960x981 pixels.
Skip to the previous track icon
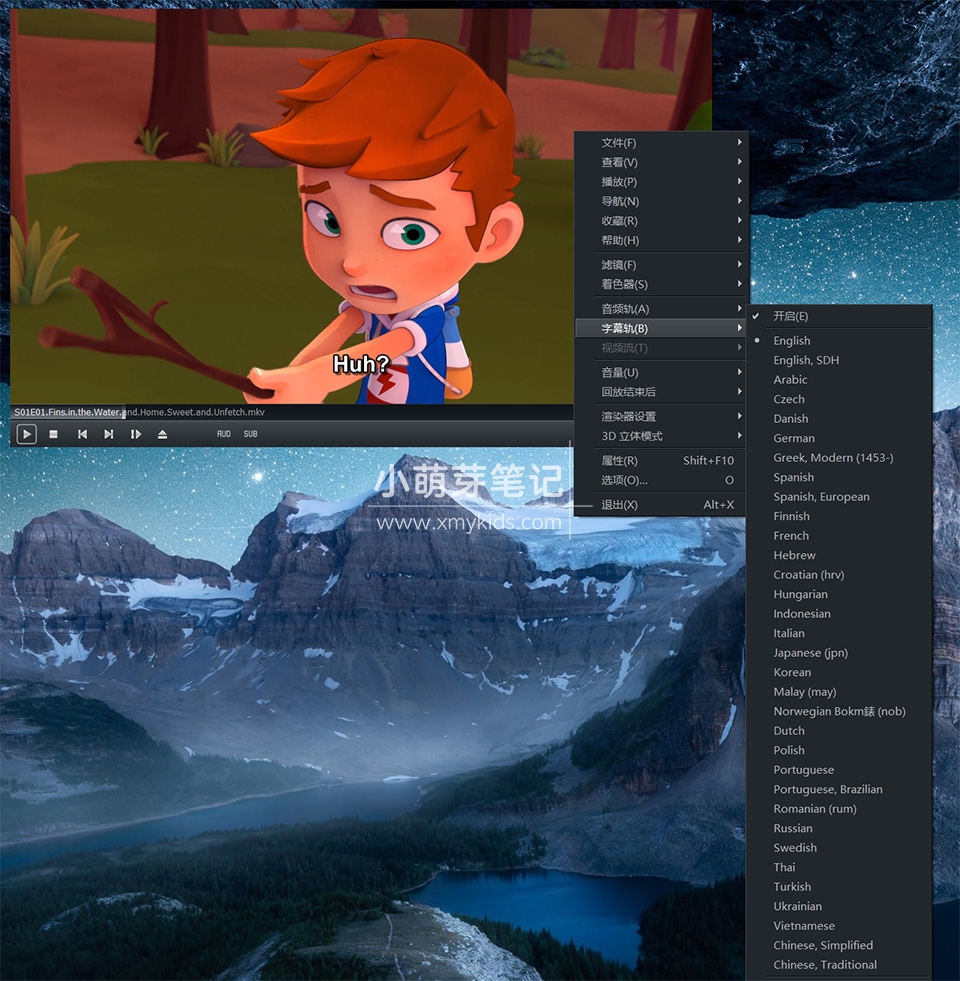[x=82, y=434]
